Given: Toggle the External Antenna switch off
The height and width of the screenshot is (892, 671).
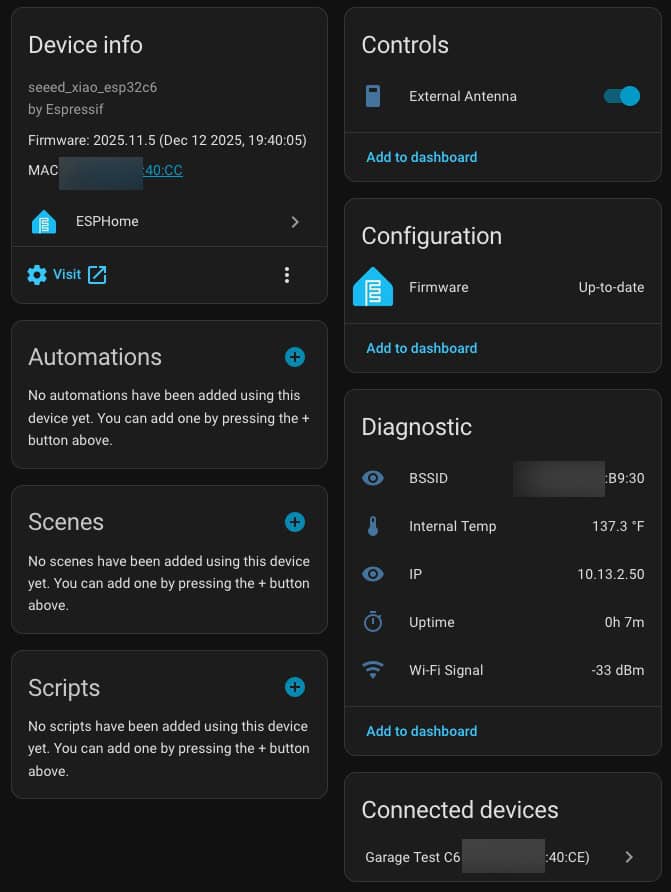Looking at the screenshot, I should point(621,97).
